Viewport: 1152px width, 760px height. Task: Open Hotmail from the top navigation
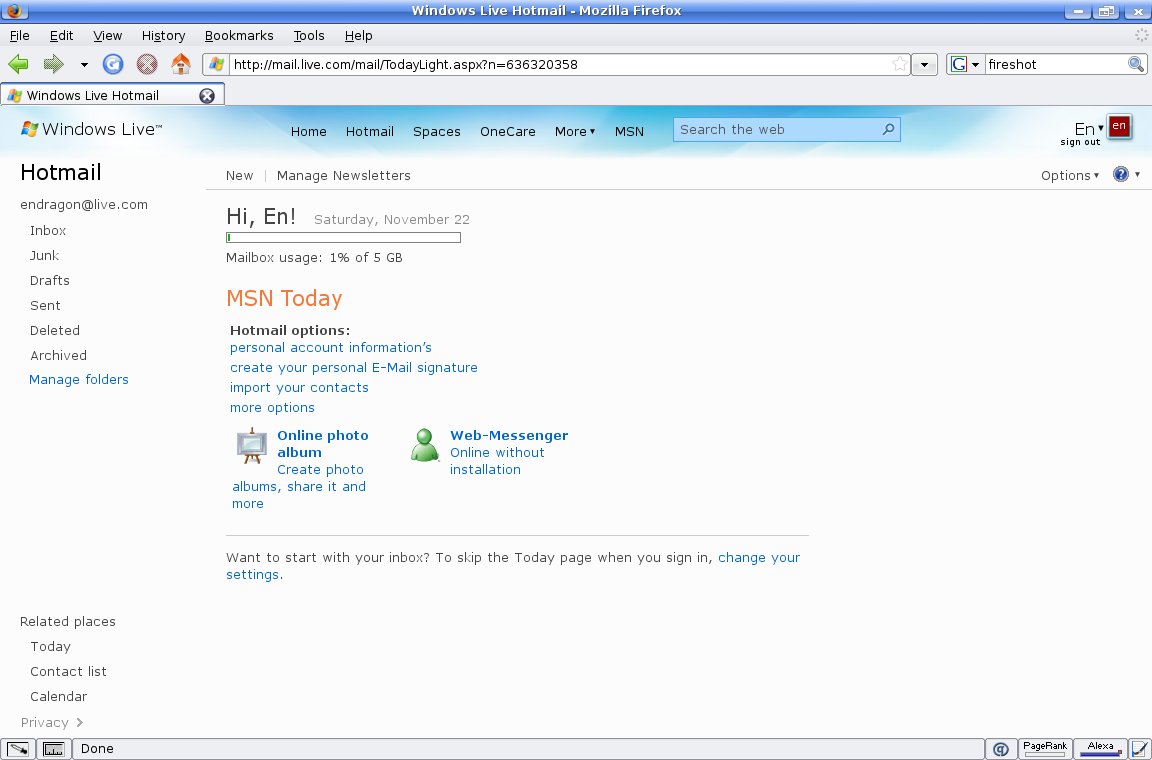(x=370, y=132)
